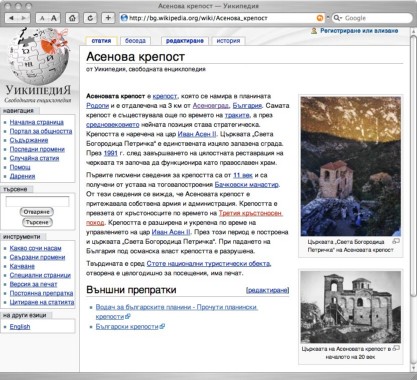Decrease text size with small A button
The image size is (417, 380).
click(x=42, y=18)
